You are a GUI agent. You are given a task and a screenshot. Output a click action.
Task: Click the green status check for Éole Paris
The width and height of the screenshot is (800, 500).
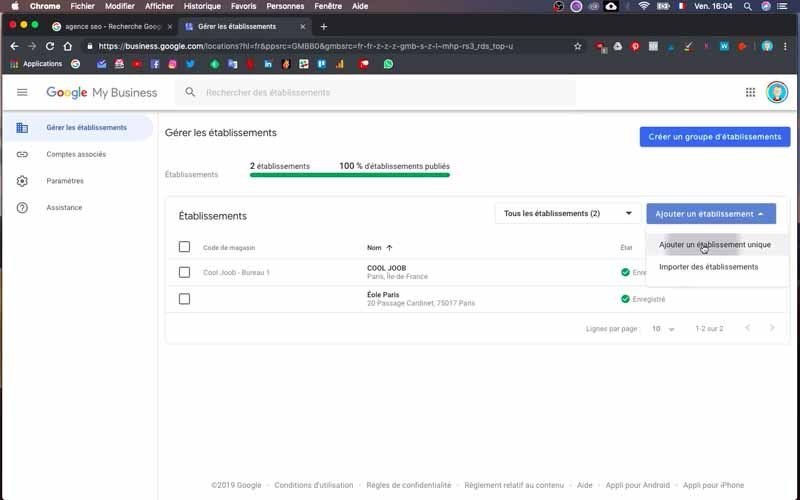[625, 299]
